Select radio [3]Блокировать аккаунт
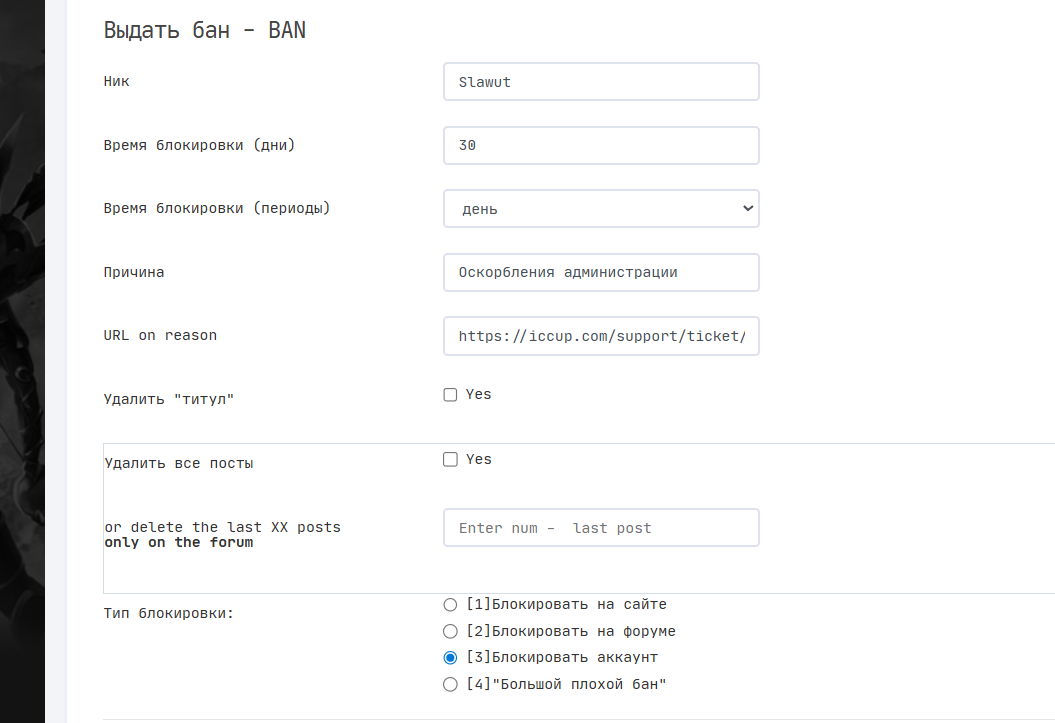1055x723 pixels. click(x=450, y=658)
